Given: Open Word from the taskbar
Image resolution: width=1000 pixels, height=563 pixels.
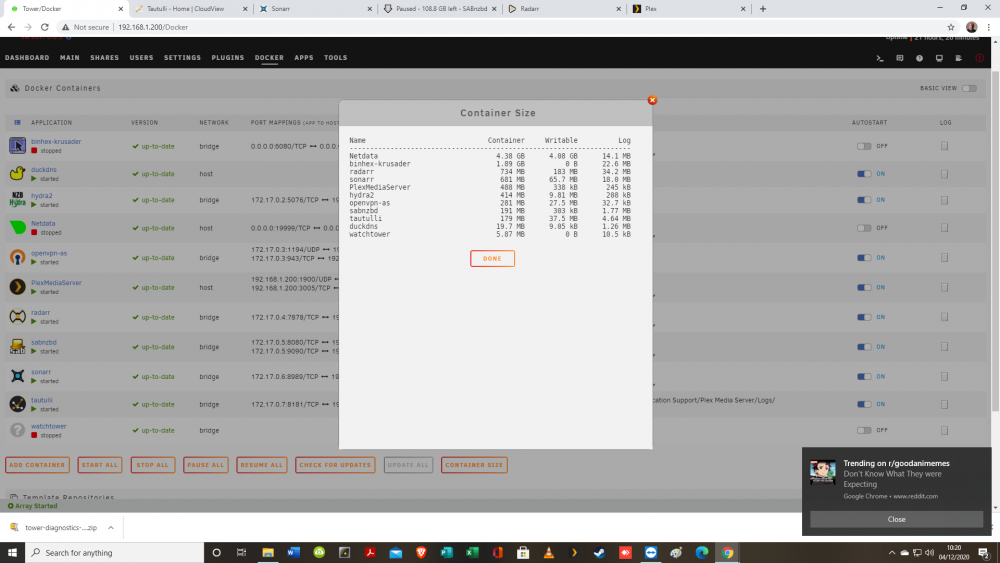Looking at the screenshot, I should (x=293, y=552).
